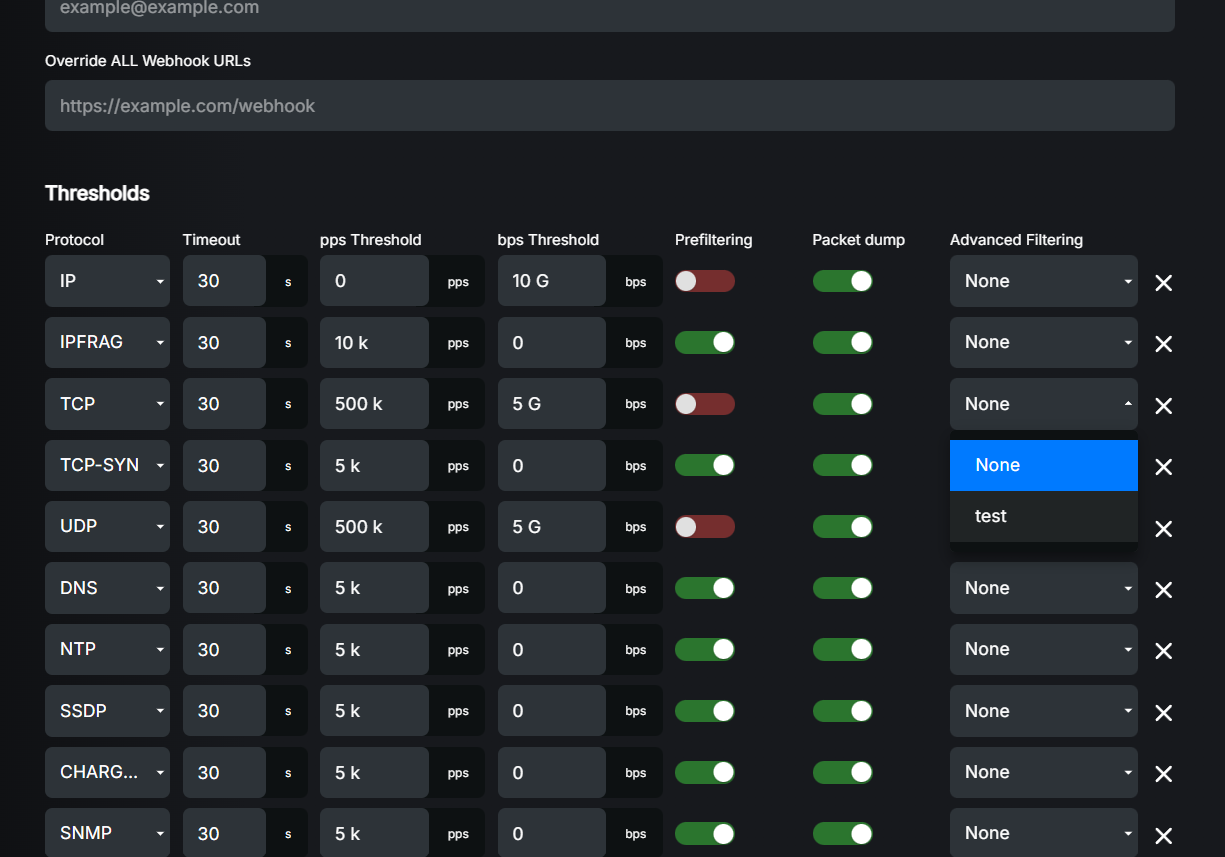This screenshot has width=1225, height=857.
Task: Open the Protocol dropdown for the DNS row
Action: point(107,587)
